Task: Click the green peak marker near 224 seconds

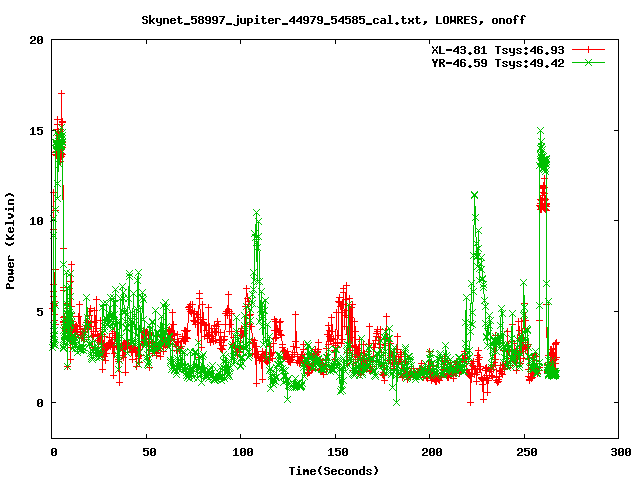Action: pyautogui.click(x=474, y=195)
